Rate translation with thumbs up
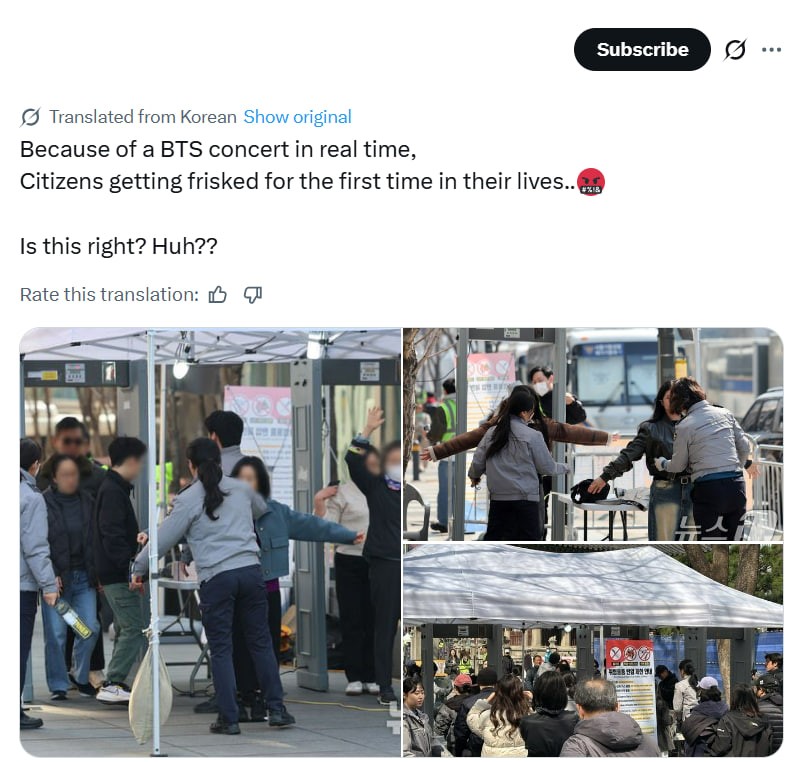The image size is (805, 762). (218, 295)
